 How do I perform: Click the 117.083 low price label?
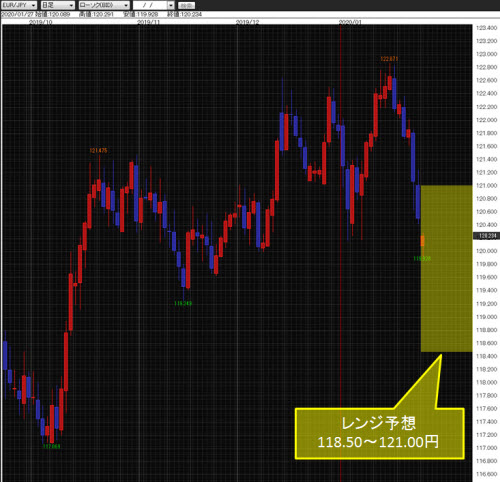[x=52, y=446]
